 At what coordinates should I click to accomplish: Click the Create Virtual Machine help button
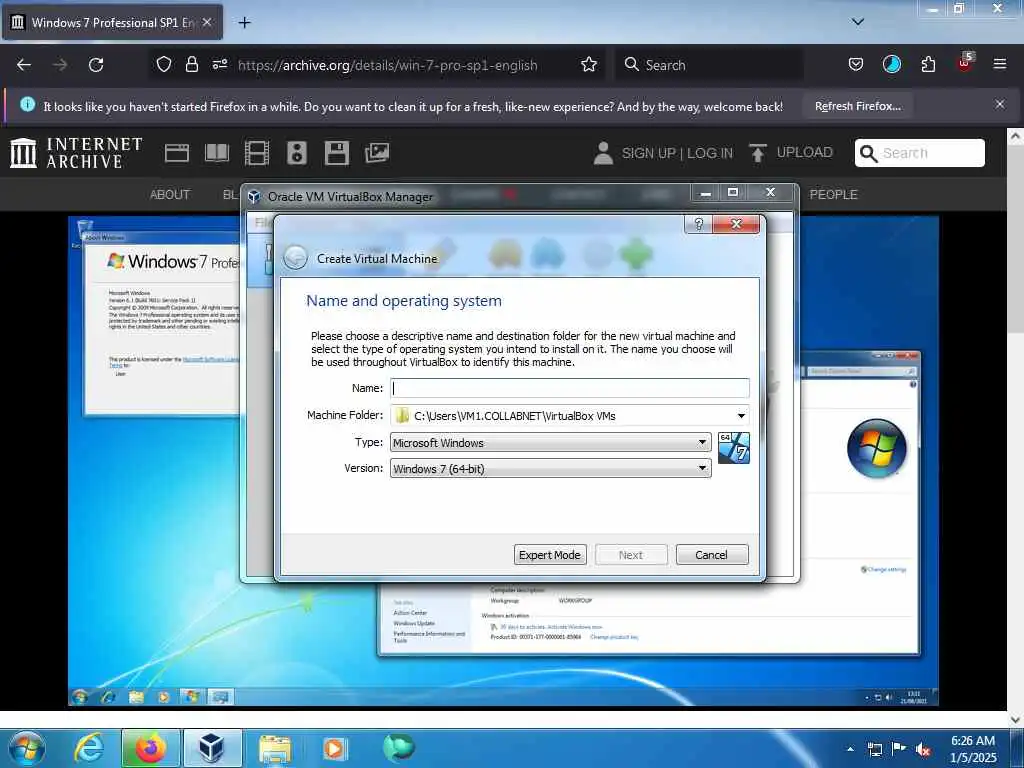[x=698, y=224]
